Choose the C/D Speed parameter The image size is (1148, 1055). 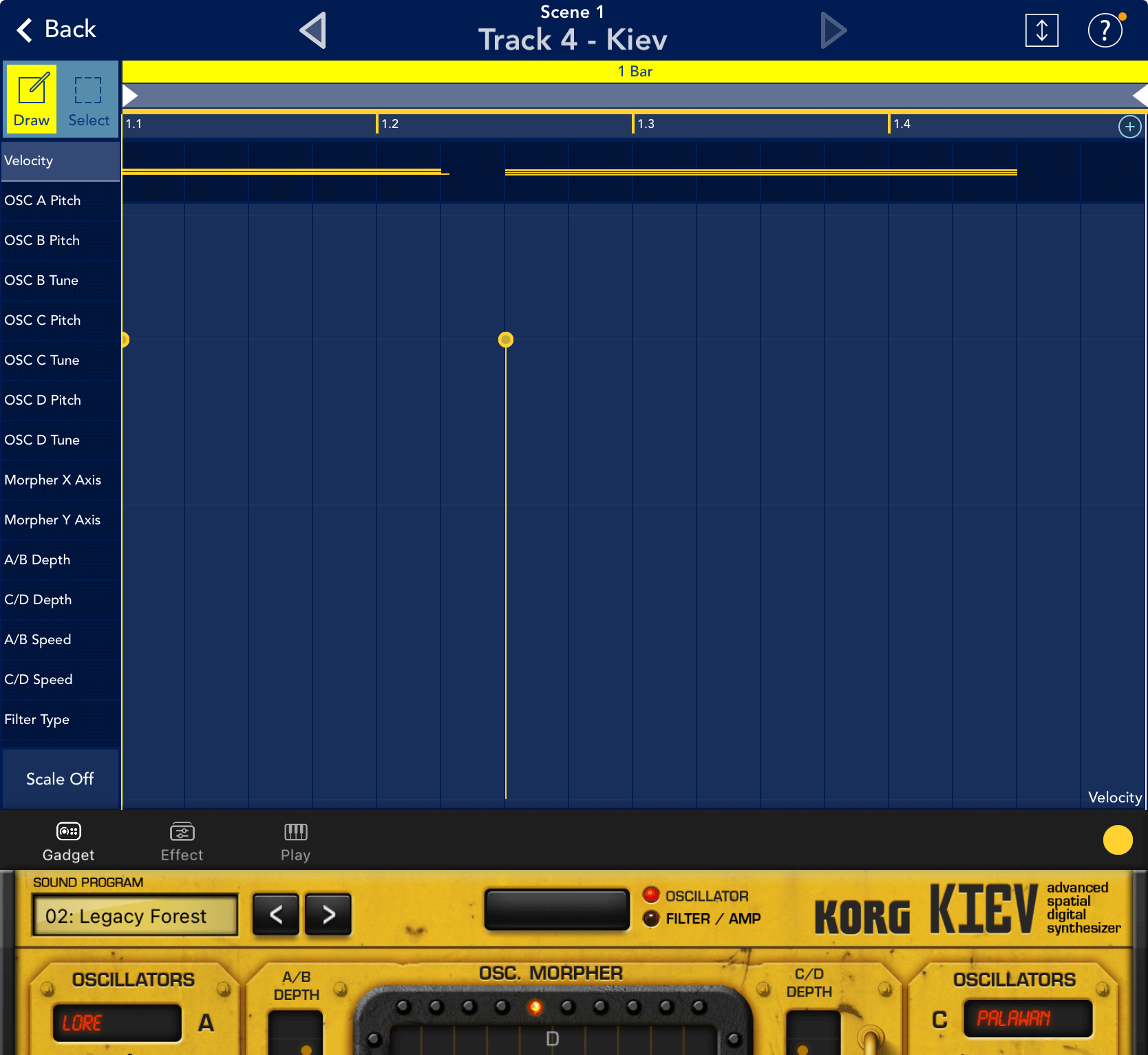(60, 680)
